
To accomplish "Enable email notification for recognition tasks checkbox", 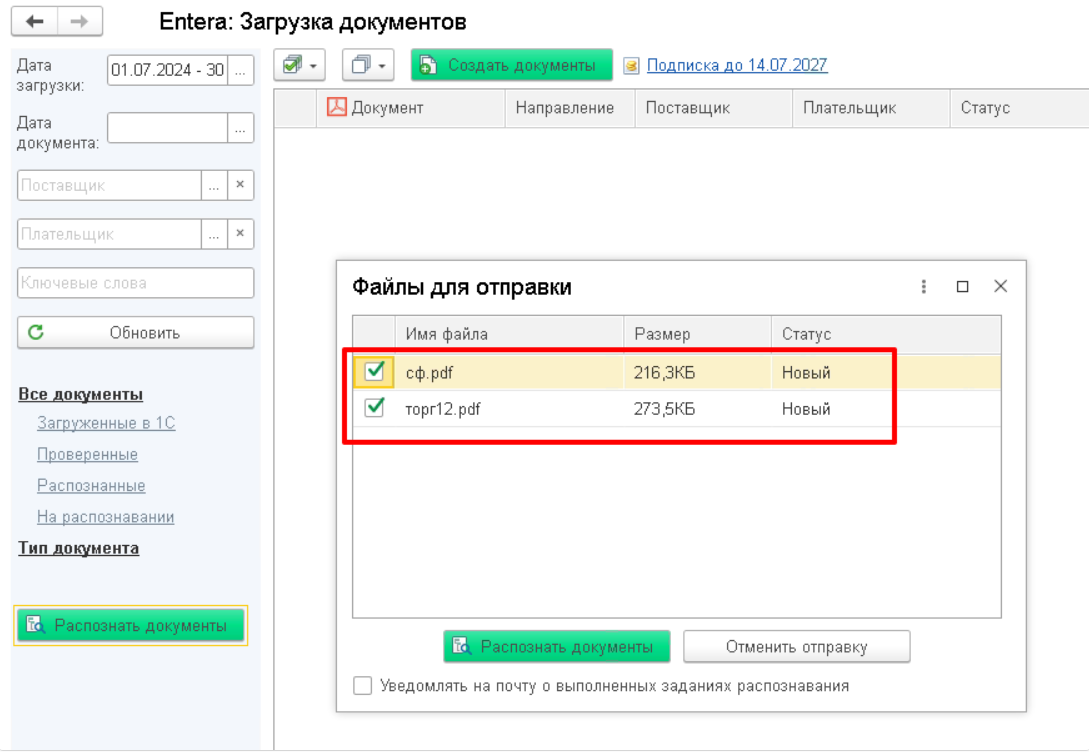I will point(363,686).
